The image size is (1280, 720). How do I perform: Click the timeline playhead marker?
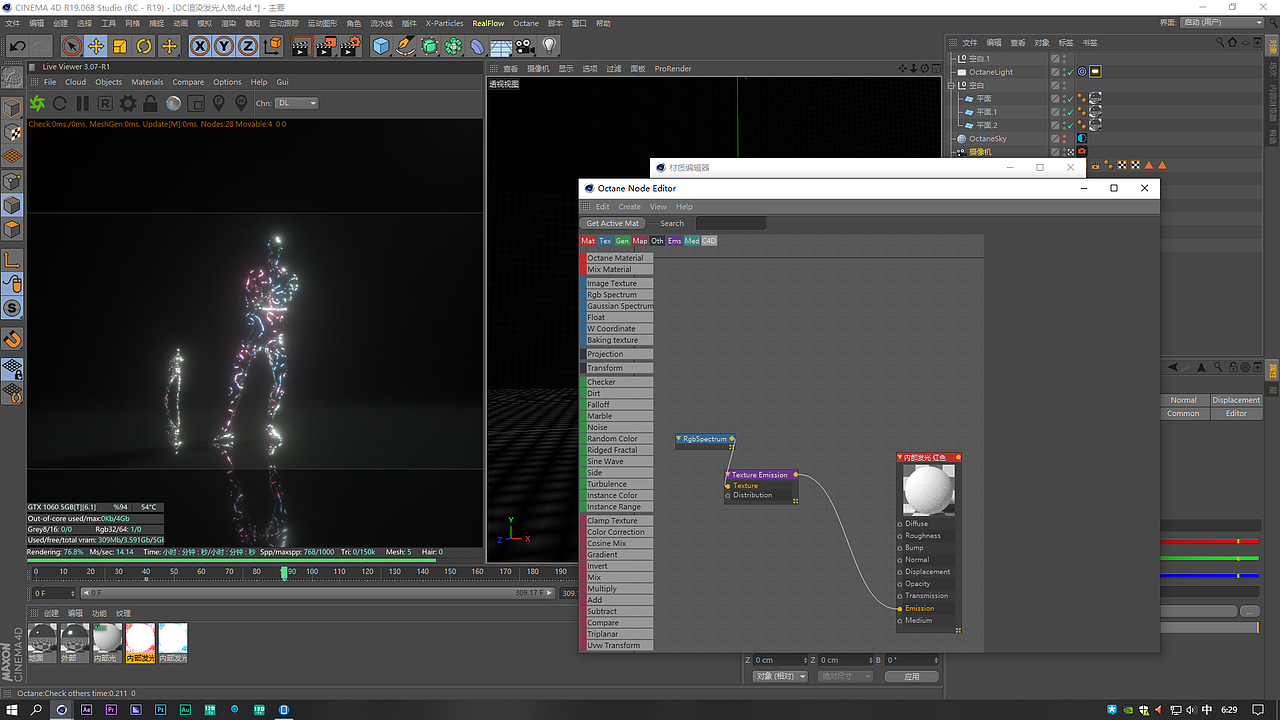click(284, 572)
